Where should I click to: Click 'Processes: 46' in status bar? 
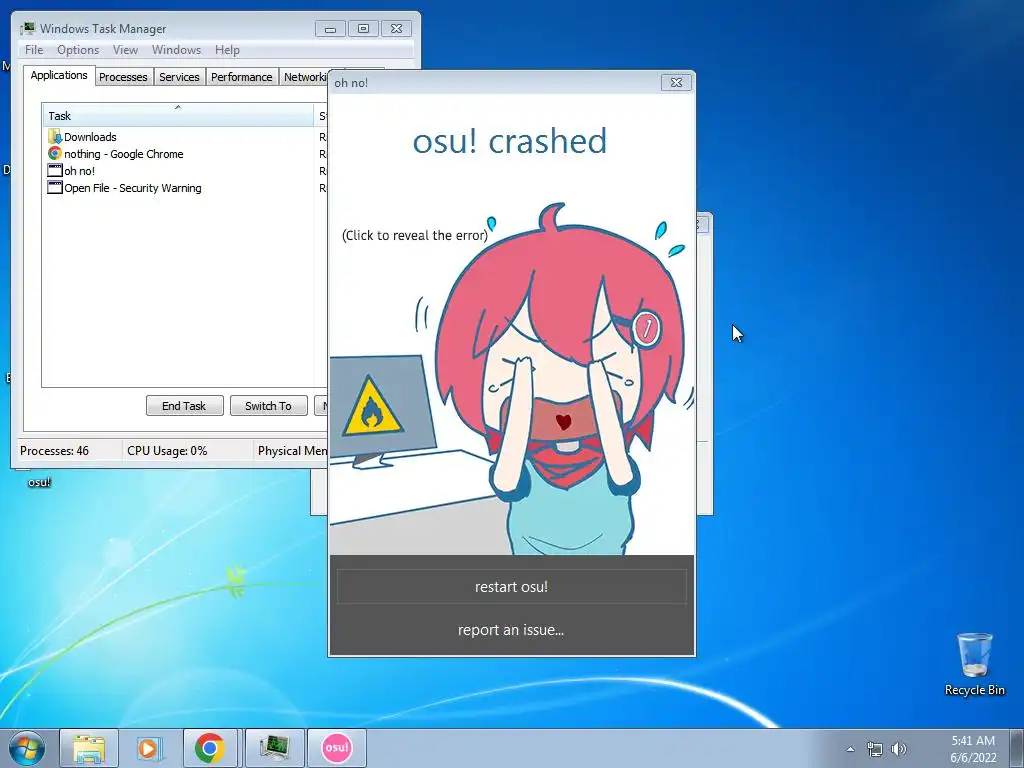click(54, 451)
